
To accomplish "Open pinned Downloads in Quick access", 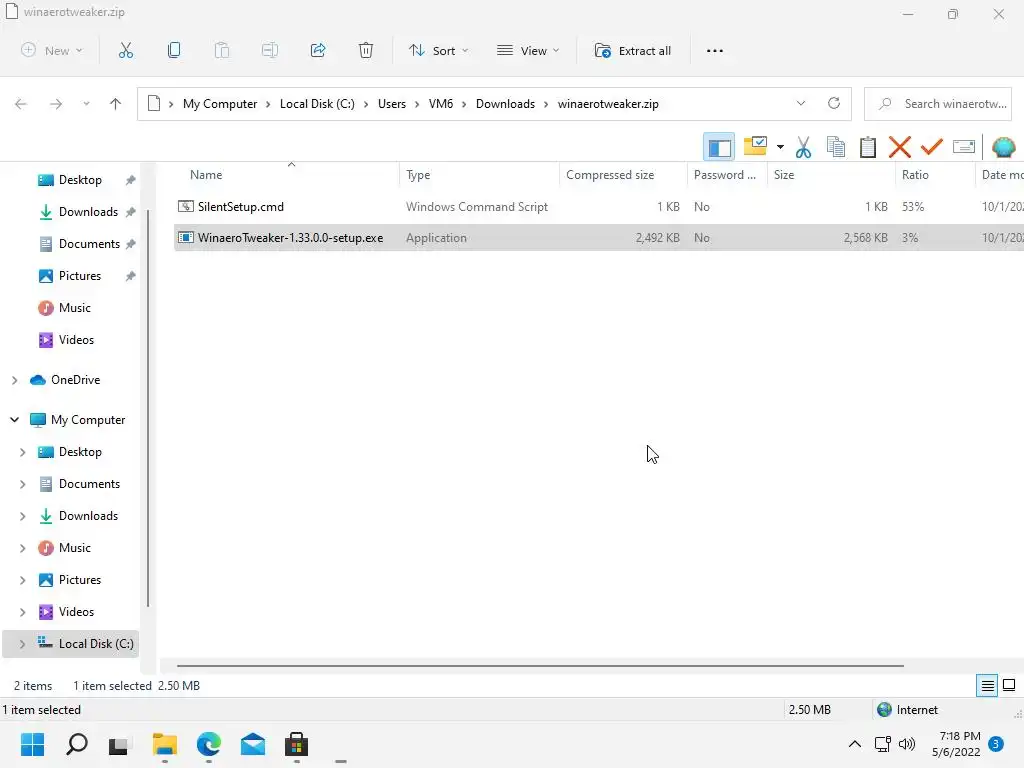I will (88, 212).
